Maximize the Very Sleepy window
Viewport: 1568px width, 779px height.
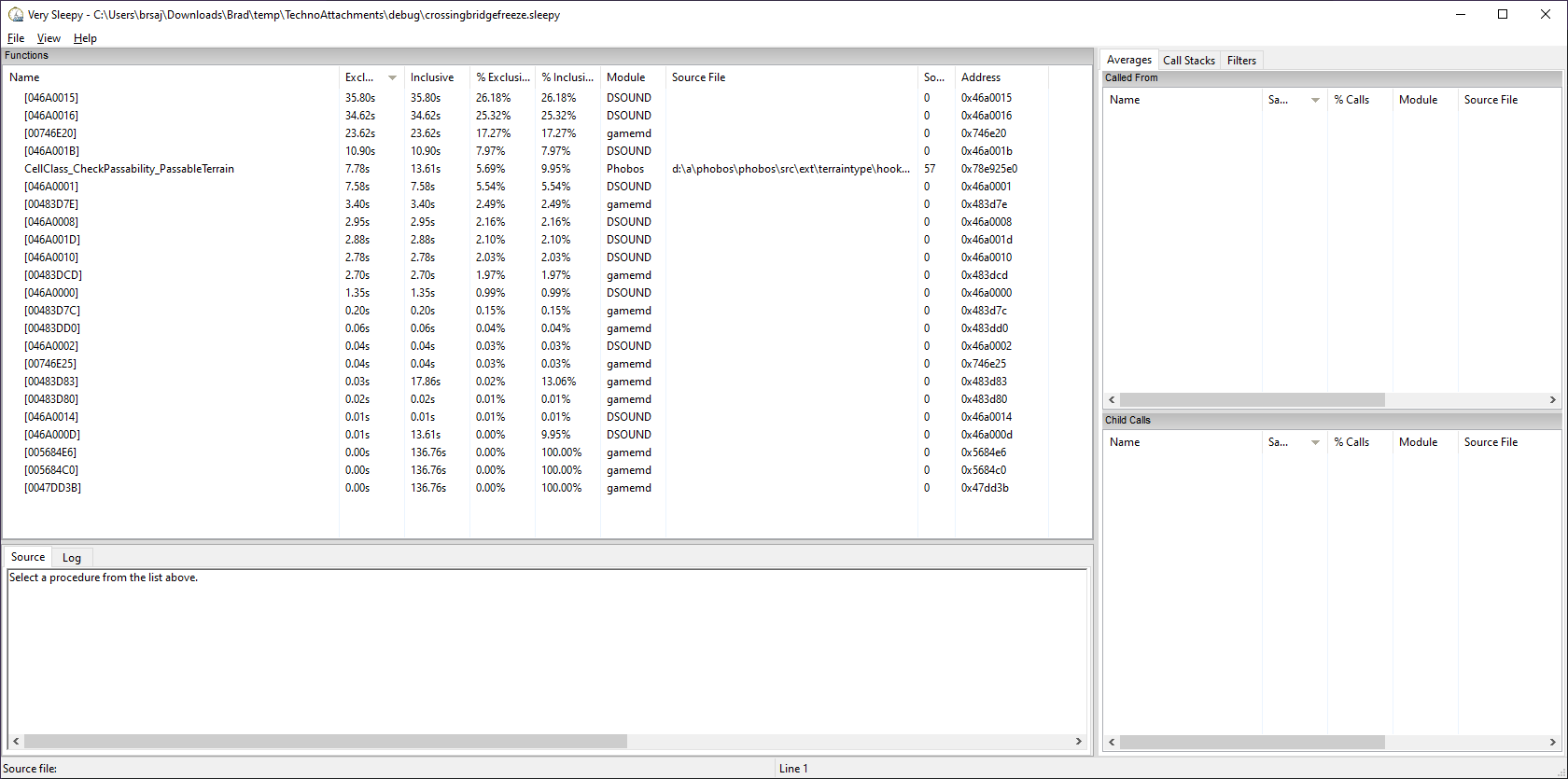click(x=1503, y=14)
